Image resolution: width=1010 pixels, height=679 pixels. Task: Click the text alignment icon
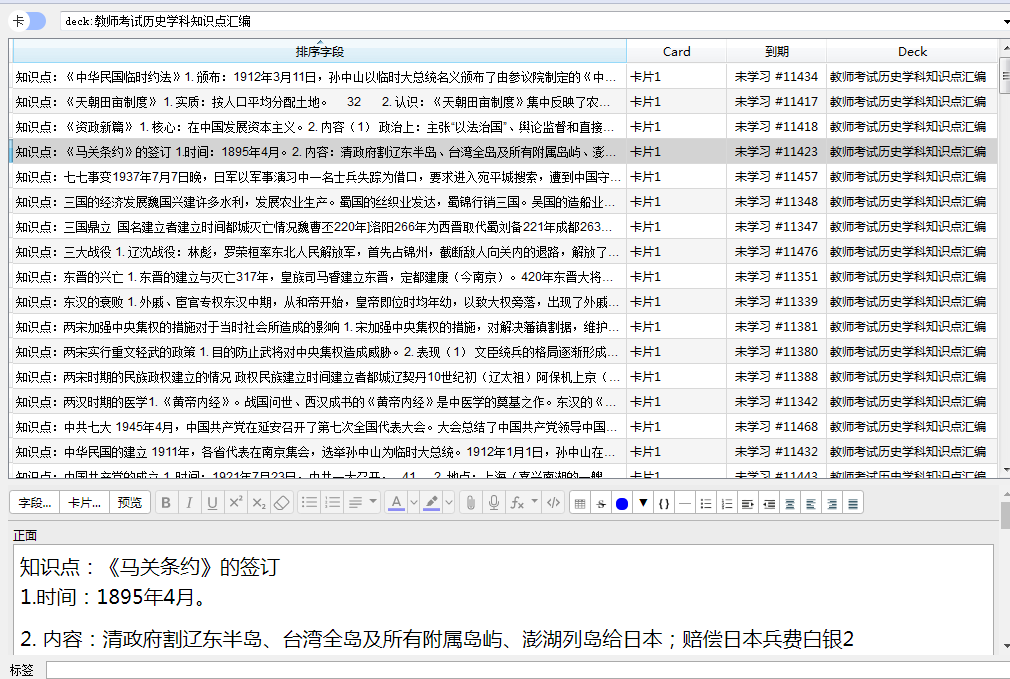(x=355, y=503)
